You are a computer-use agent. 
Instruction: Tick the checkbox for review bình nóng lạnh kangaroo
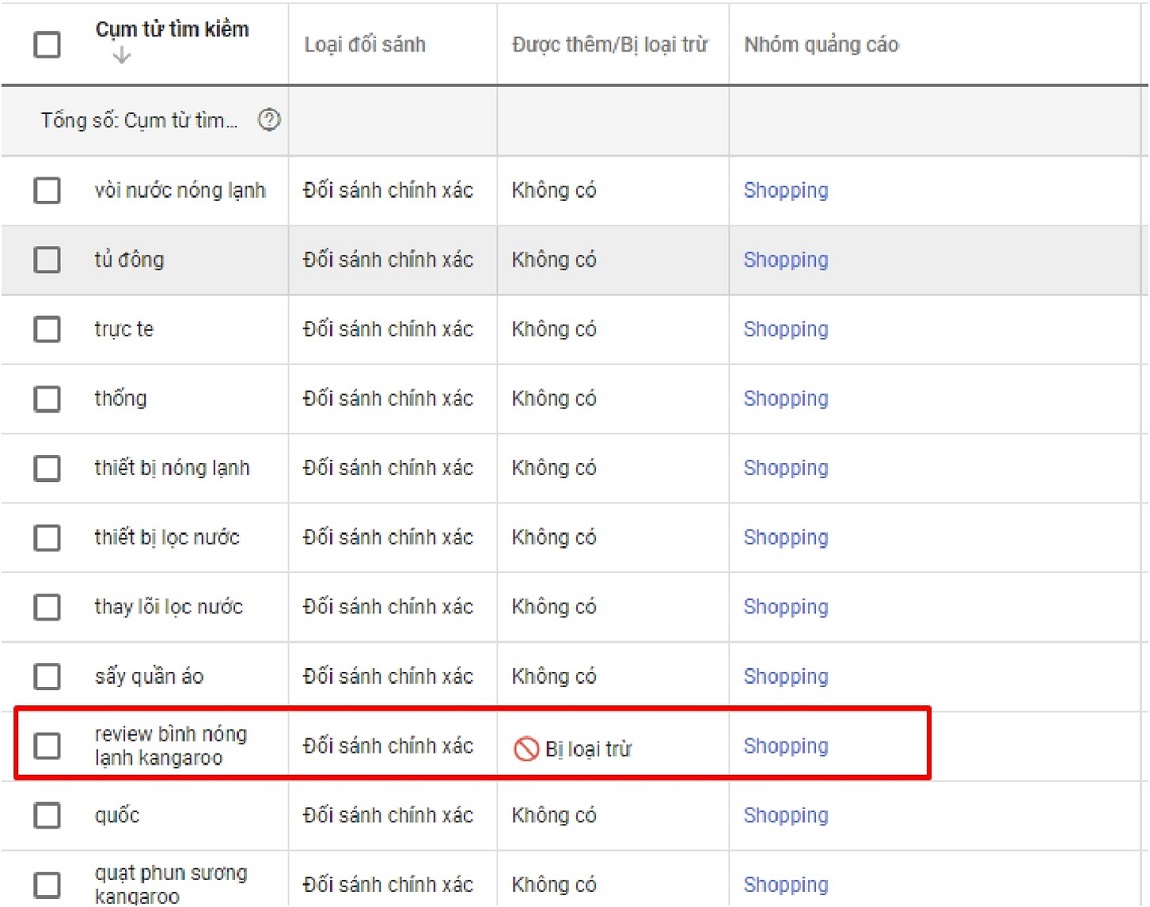[x=47, y=746]
